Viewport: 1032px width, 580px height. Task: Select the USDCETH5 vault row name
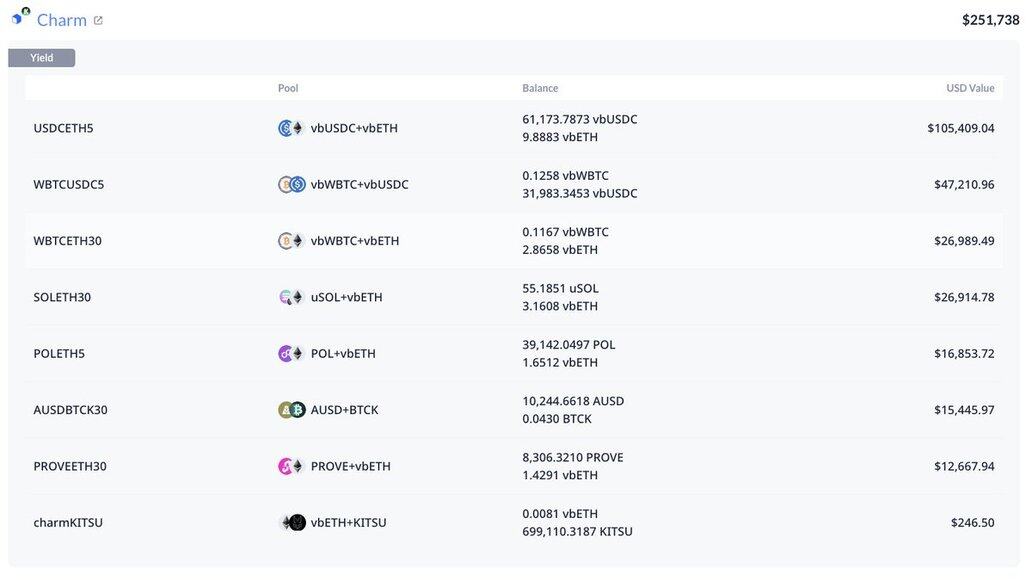(x=63, y=128)
